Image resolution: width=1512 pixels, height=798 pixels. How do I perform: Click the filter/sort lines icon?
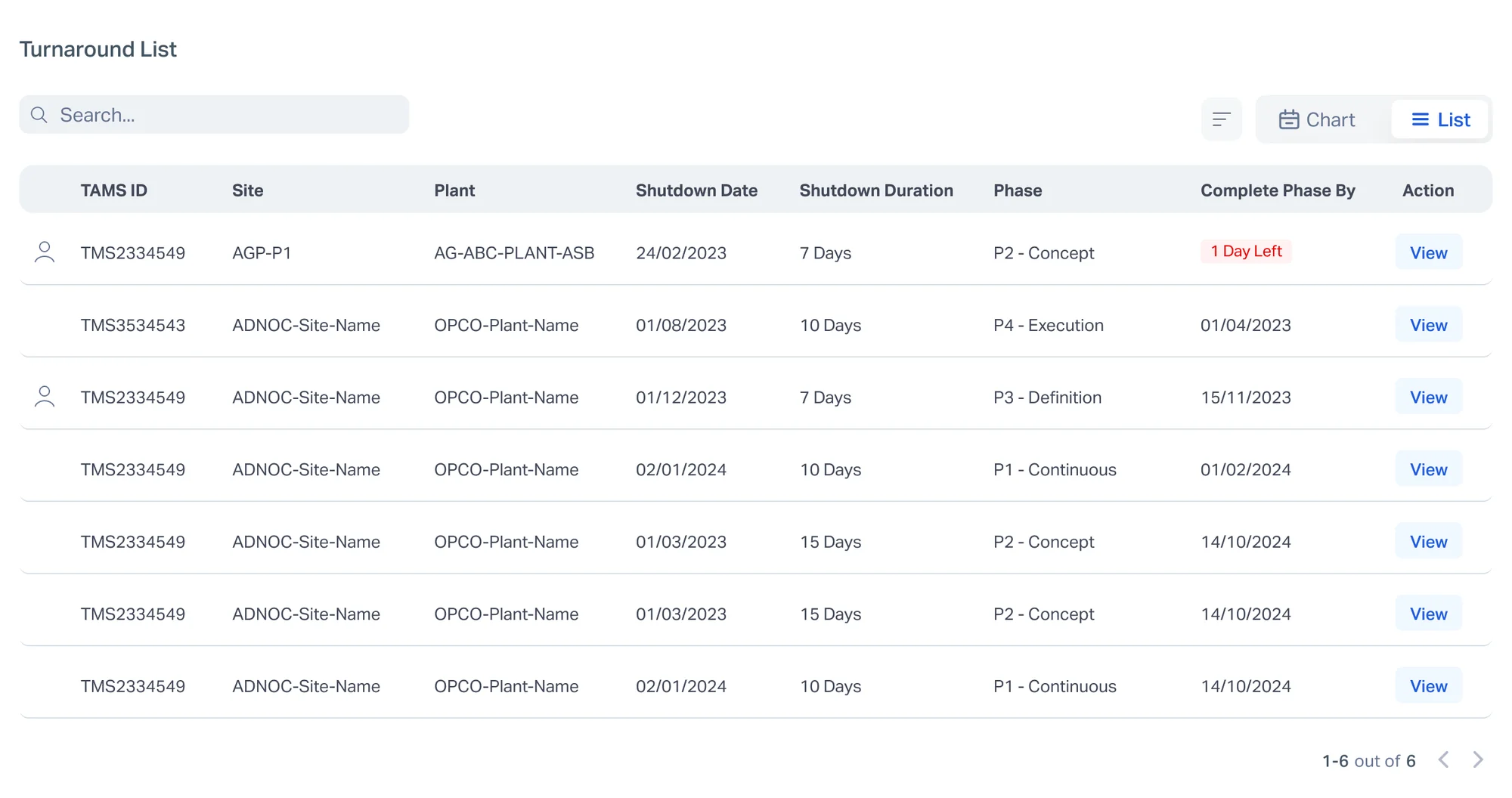click(x=1221, y=119)
